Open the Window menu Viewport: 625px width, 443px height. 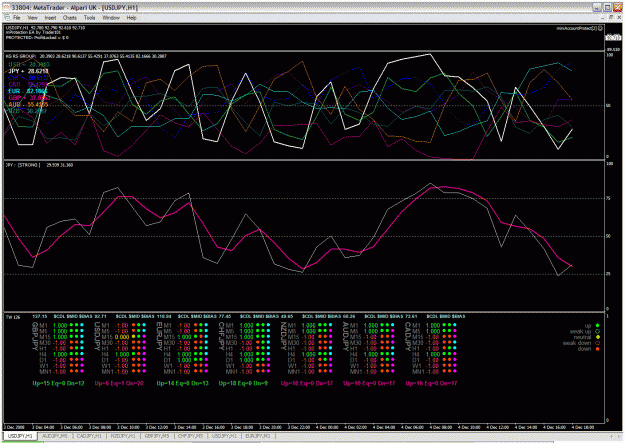pos(111,18)
